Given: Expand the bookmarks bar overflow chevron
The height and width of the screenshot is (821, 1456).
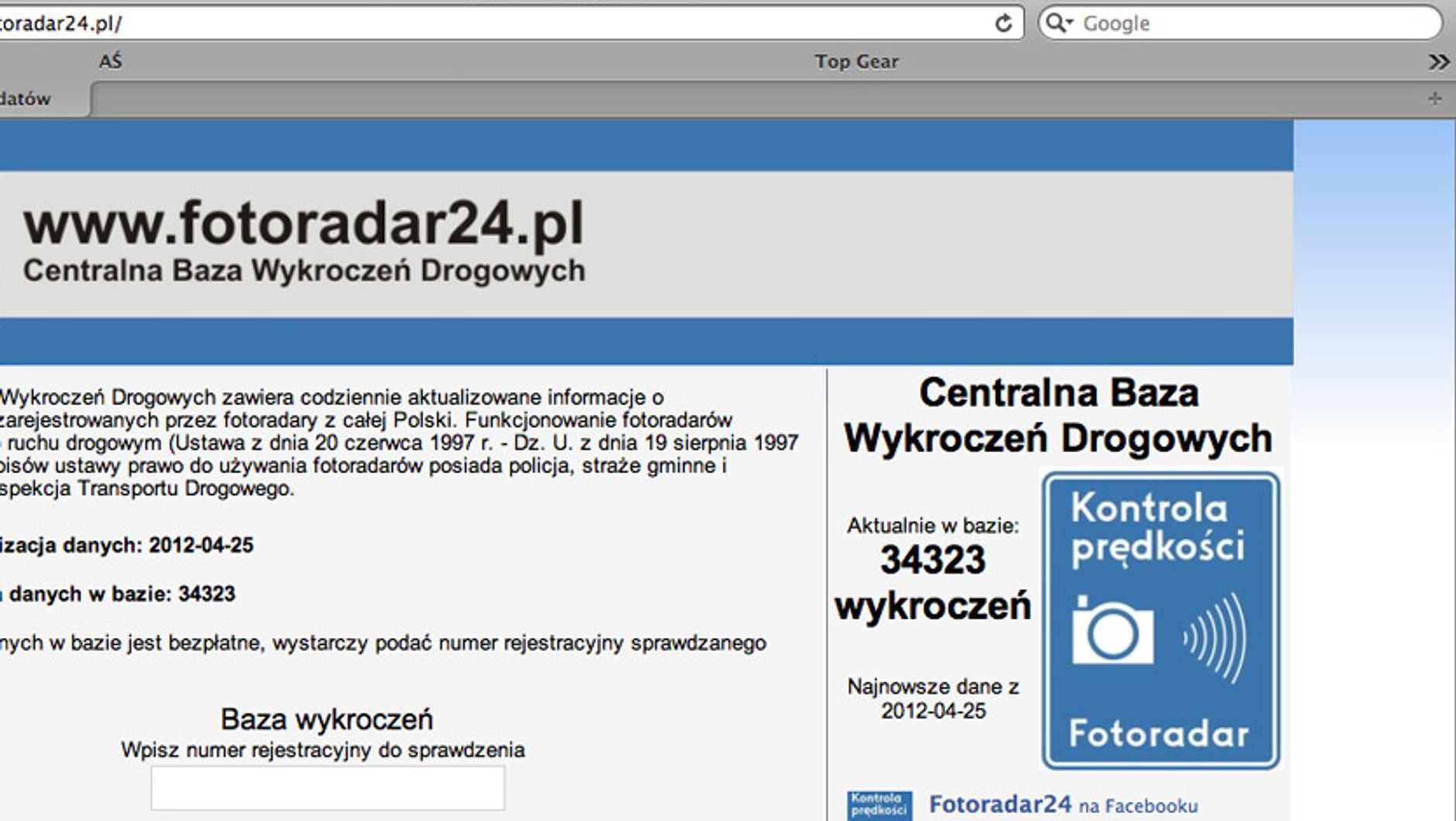Looking at the screenshot, I should [x=1438, y=62].
